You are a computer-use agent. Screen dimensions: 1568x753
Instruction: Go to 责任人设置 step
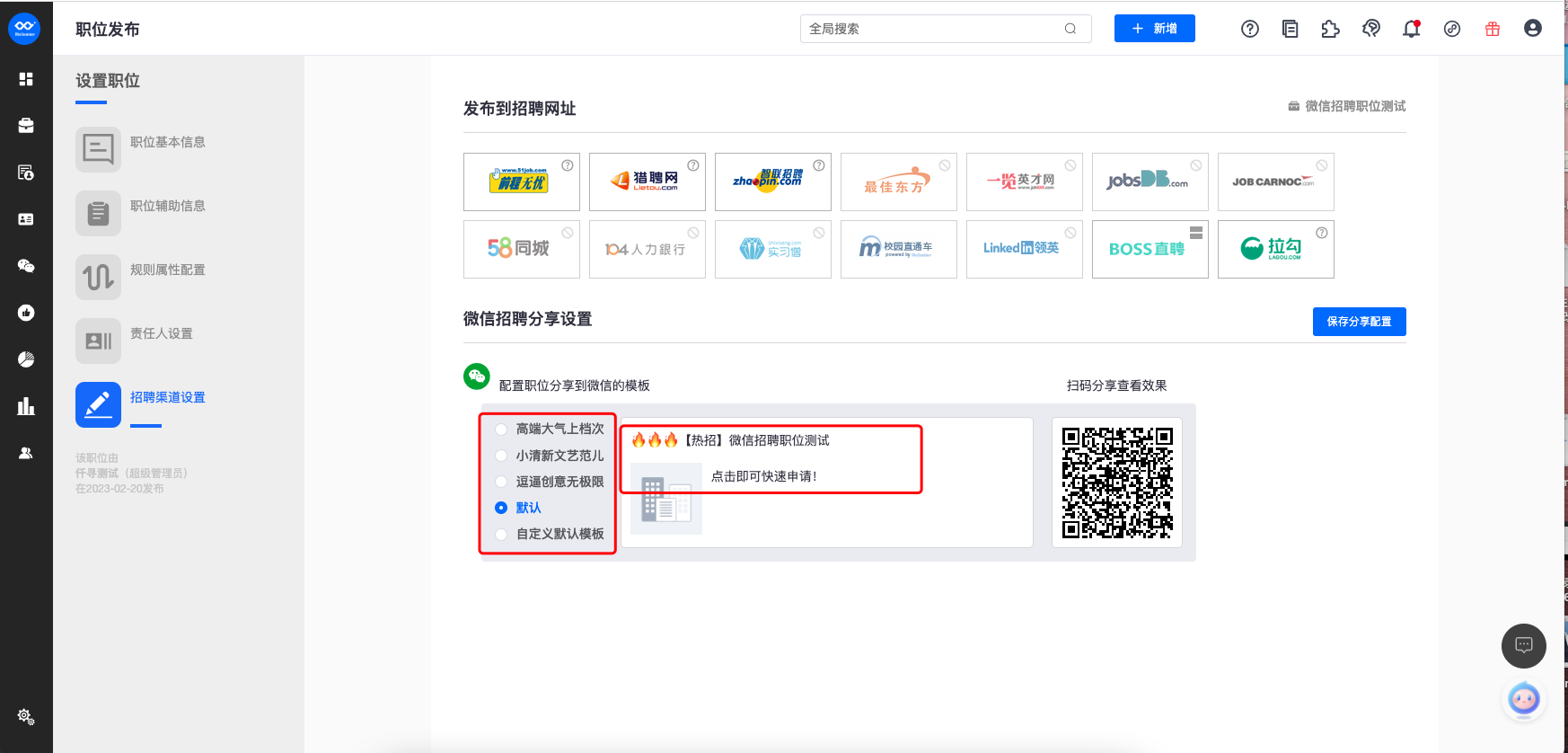click(135, 341)
